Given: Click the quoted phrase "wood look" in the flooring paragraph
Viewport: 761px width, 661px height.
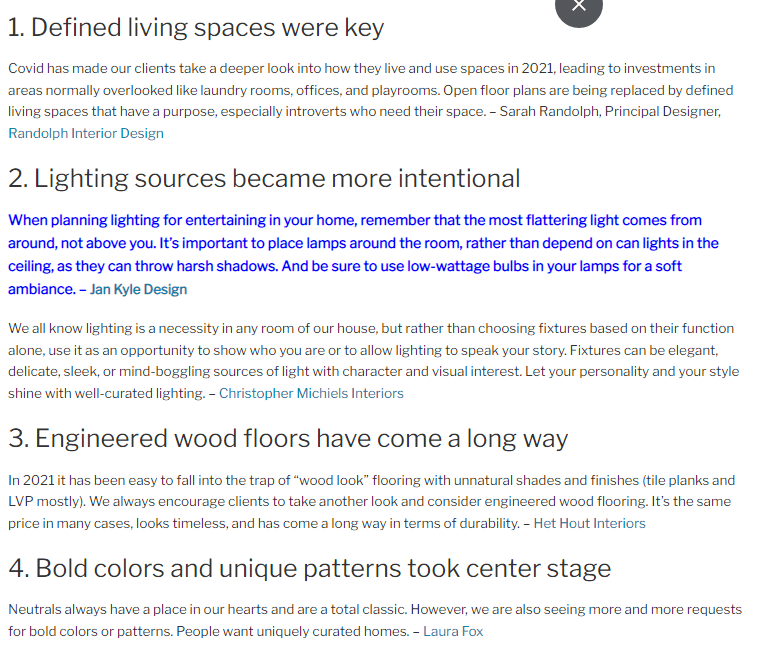Looking at the screenshot, I should 331,480.
